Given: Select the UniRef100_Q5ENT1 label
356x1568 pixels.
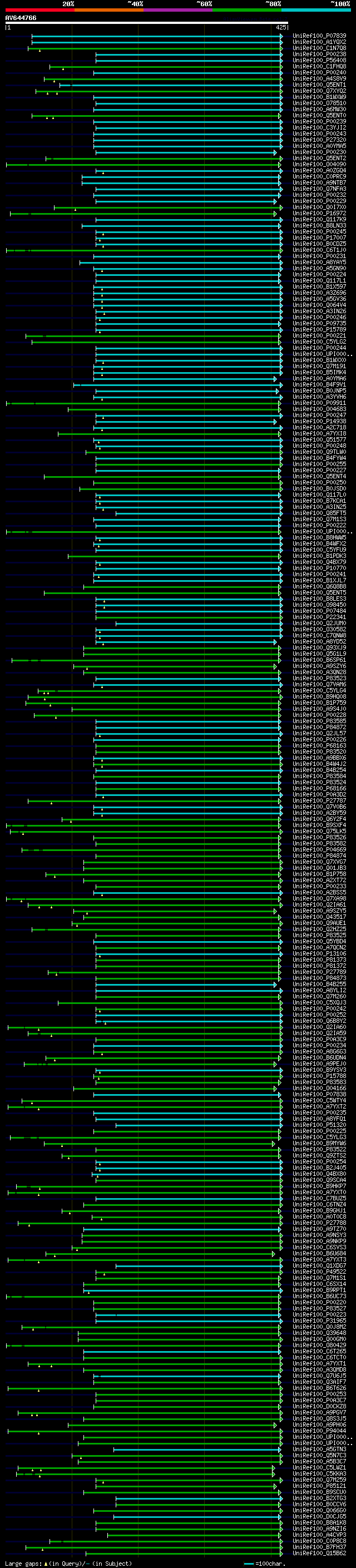Looking at the screenshot, I should click(319, 85).
